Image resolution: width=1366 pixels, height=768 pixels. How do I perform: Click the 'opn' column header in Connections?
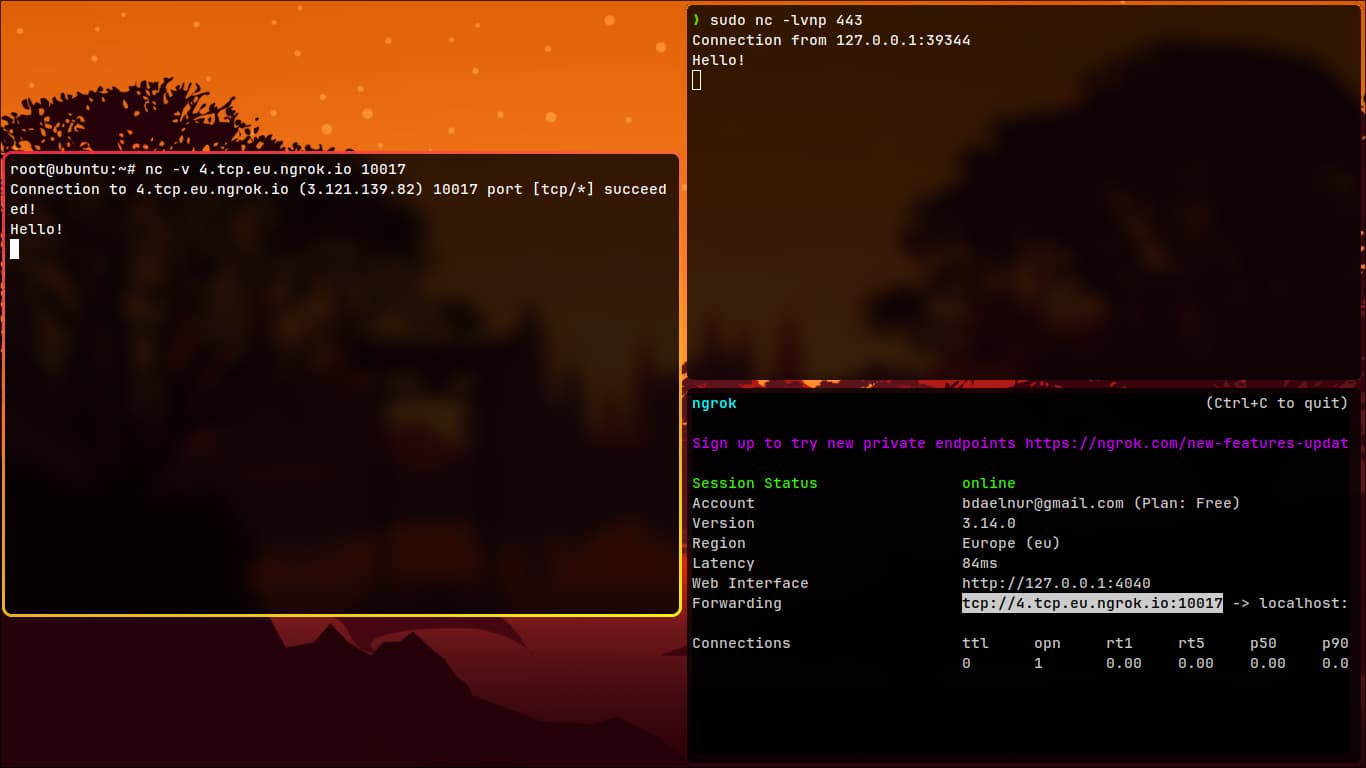tap(1047, 643)
